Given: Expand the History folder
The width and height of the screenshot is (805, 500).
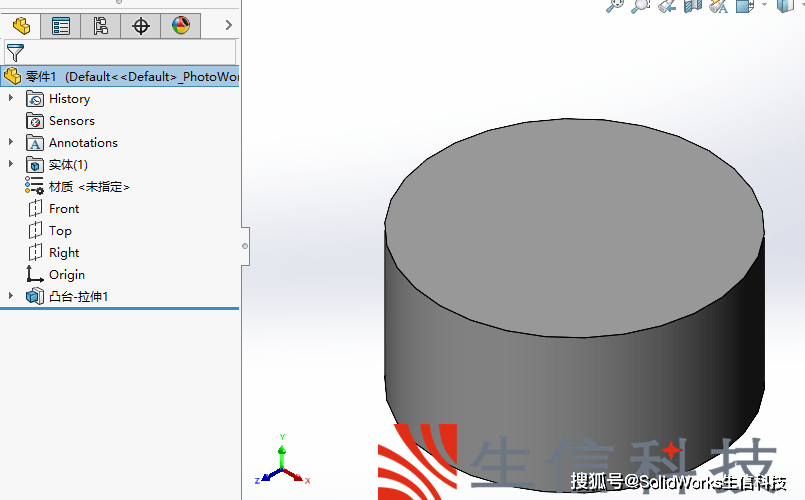Looking at the screenshot, I should (11, 98).
